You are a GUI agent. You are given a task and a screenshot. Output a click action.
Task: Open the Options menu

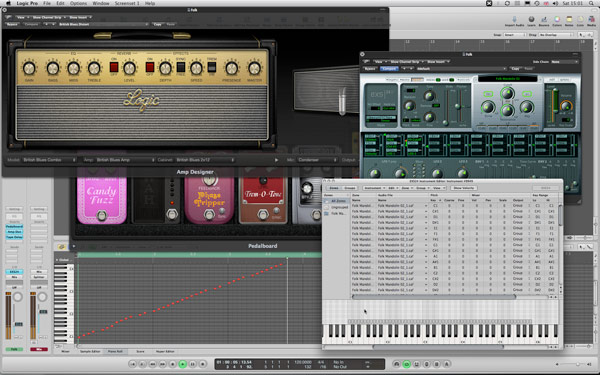pos(78,3)
